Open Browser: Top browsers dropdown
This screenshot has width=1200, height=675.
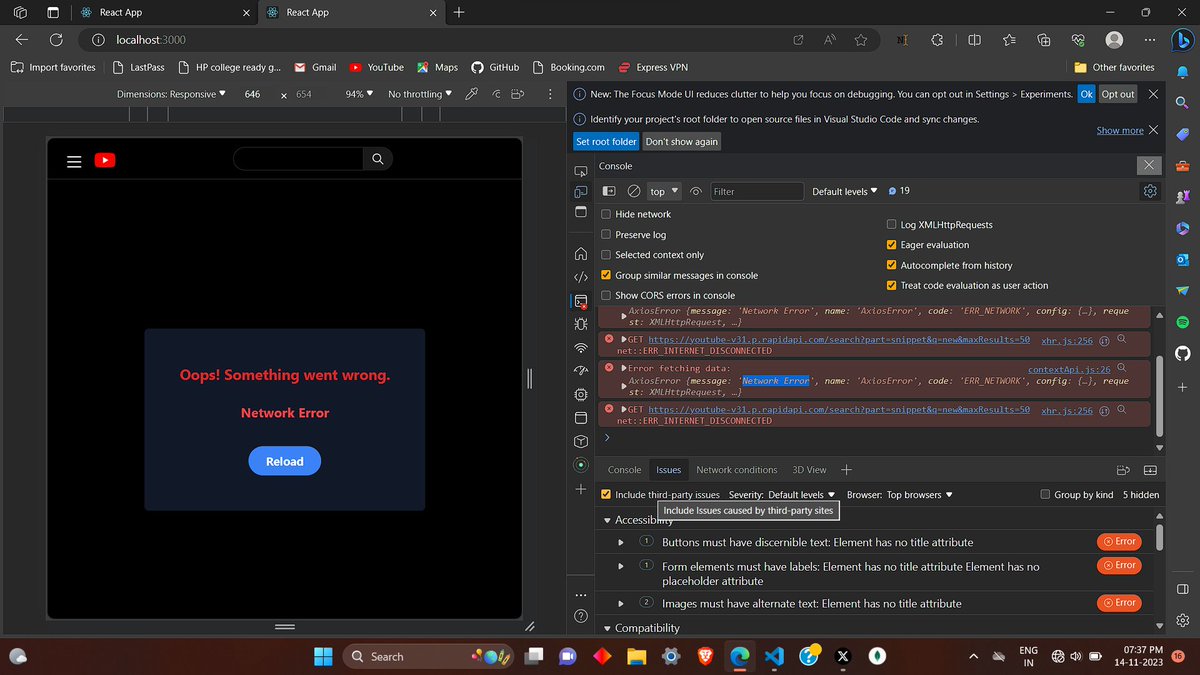point(900,494)
